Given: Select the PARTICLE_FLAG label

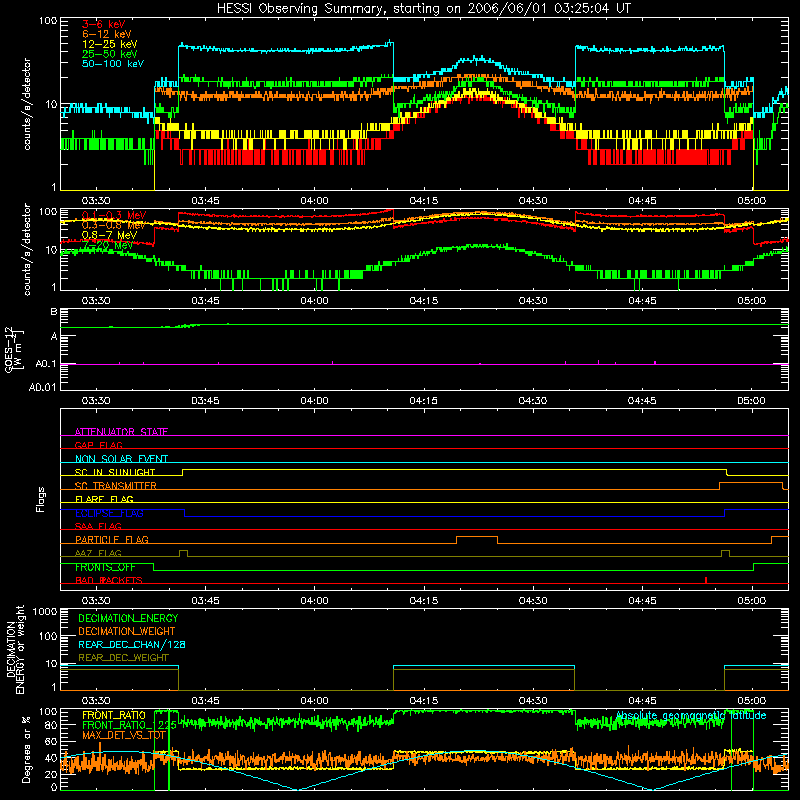Looking at the screenshot, I should tap(112, 539).
